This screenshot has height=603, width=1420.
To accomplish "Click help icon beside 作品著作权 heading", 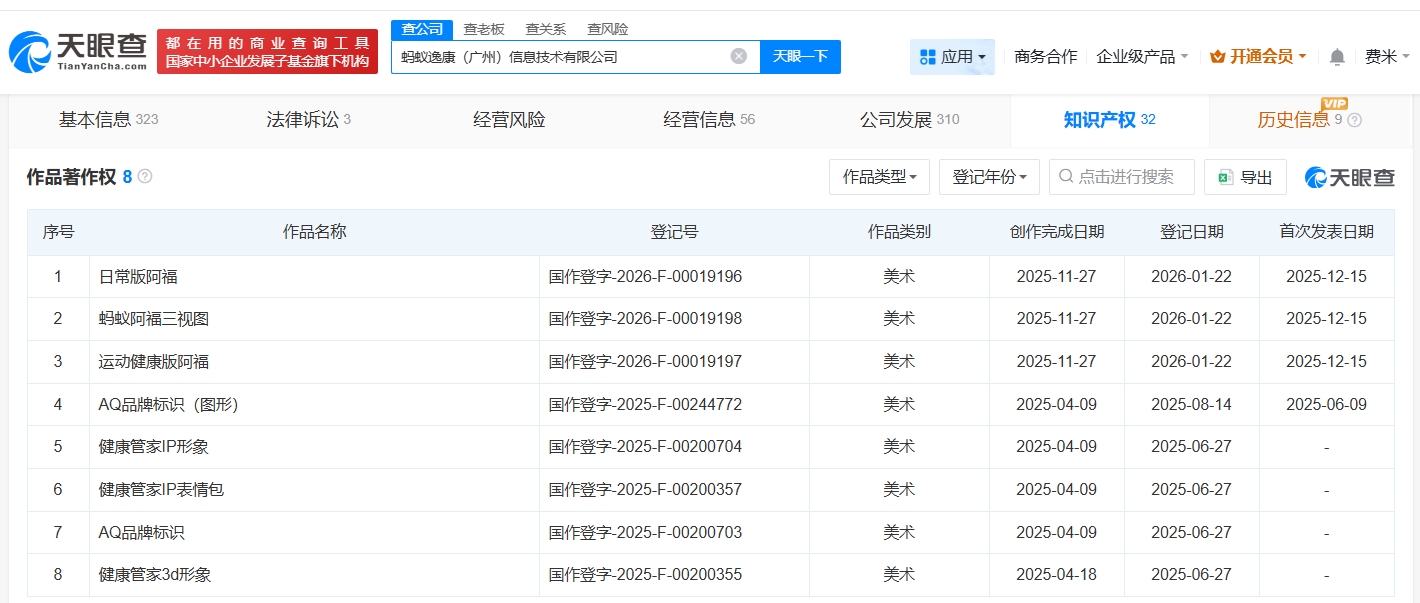I will [x=145, y=177].
